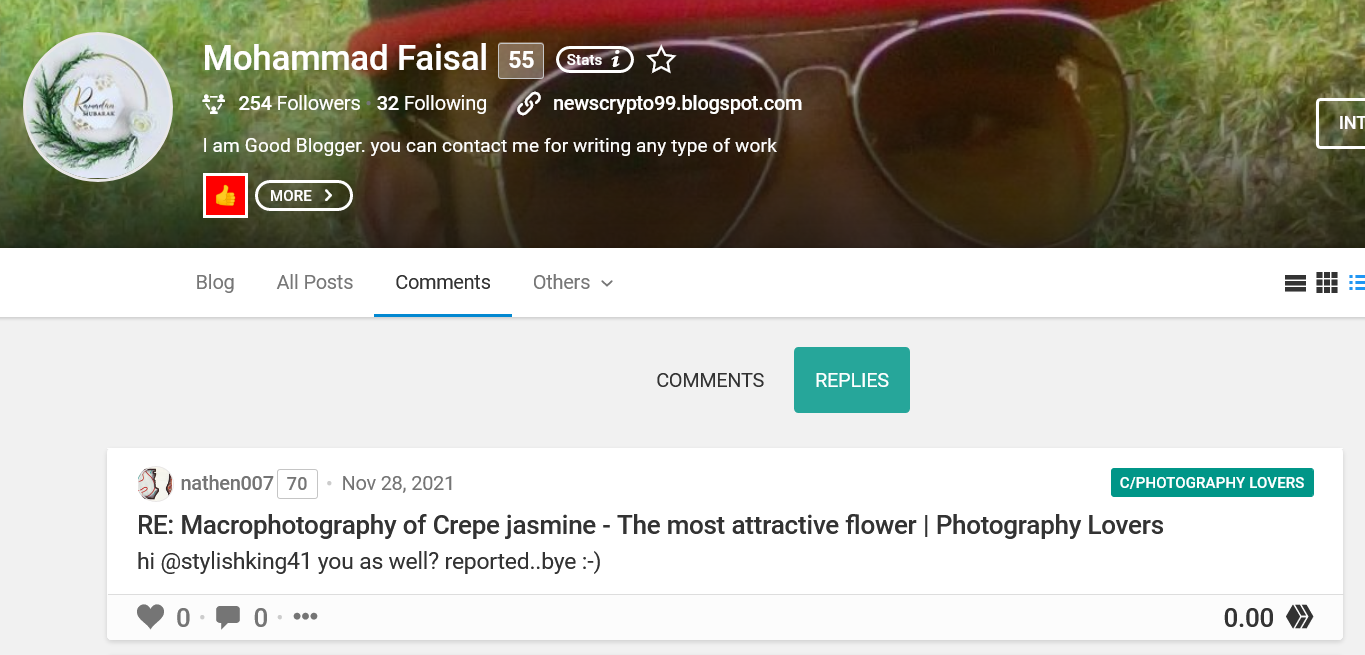Like nathen007's reply using the heart icon
Image resolution: width=1365 pixels, height=655 pixels.
[x=150, y=616]
